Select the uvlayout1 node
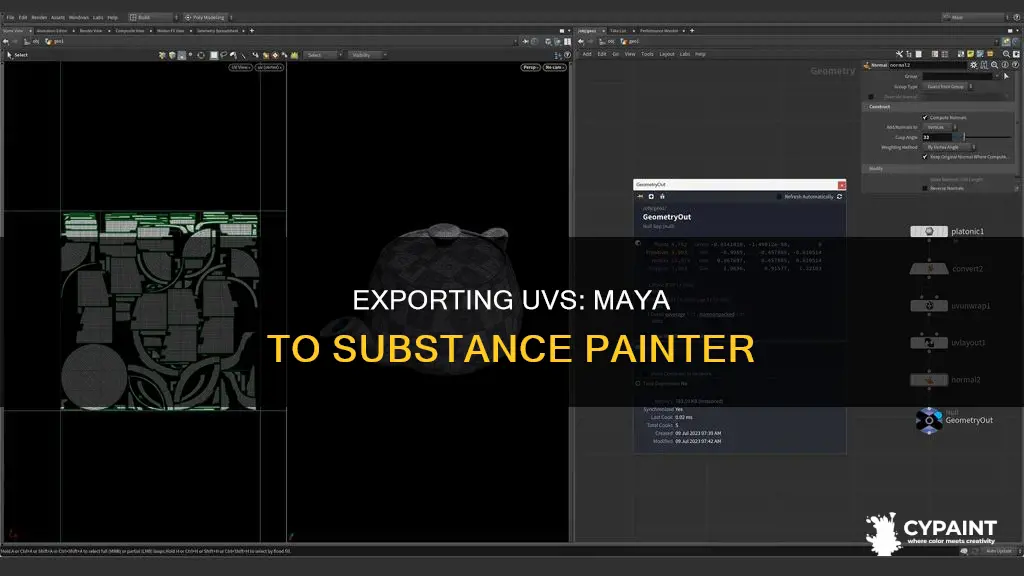1024x576 pixels. tap(929, 342)
